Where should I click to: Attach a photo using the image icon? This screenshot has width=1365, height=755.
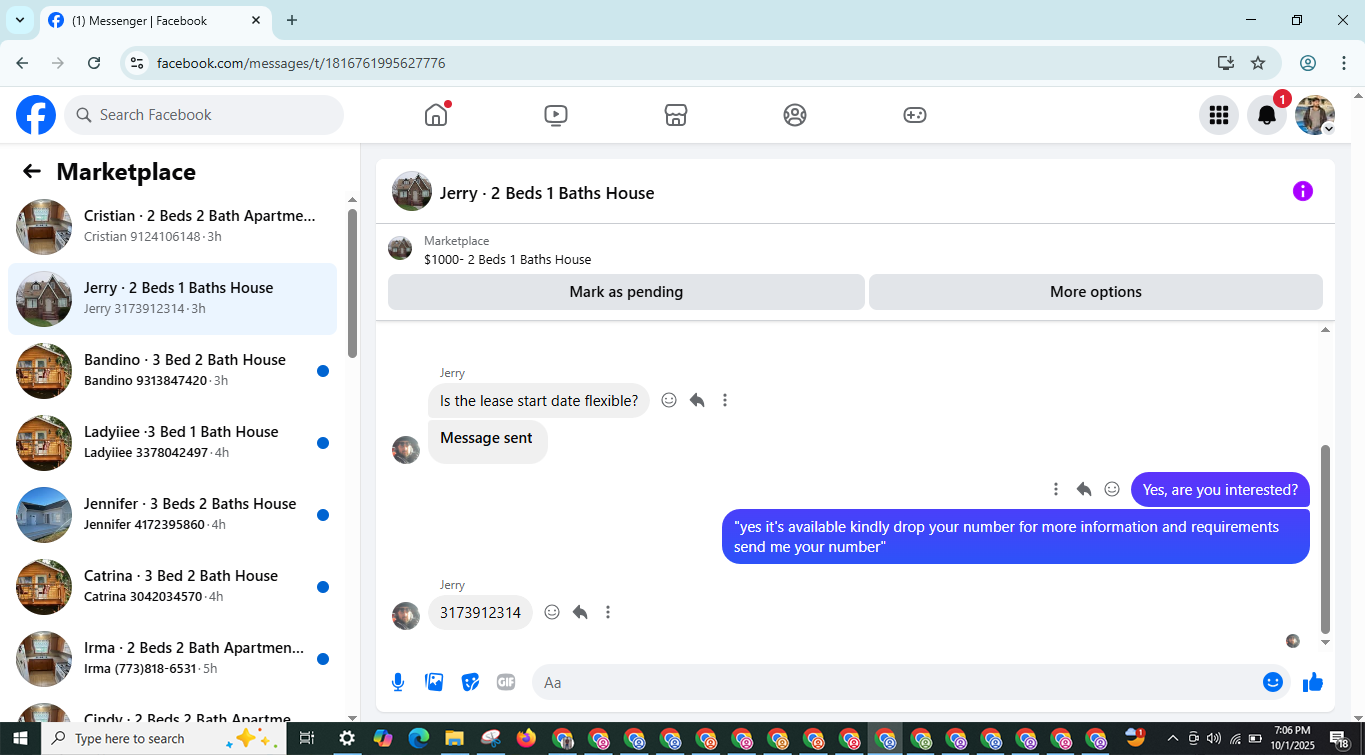click(434, 682)
